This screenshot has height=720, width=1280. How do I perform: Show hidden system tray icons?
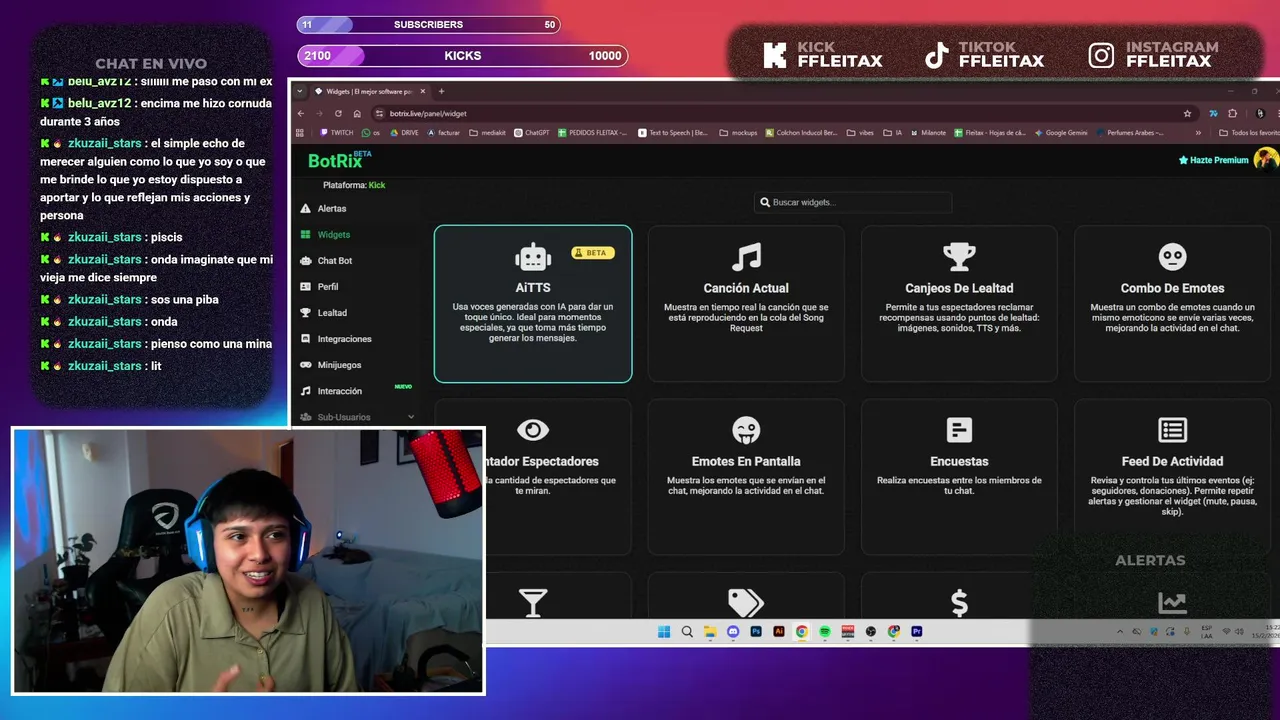click(1120, 631)
